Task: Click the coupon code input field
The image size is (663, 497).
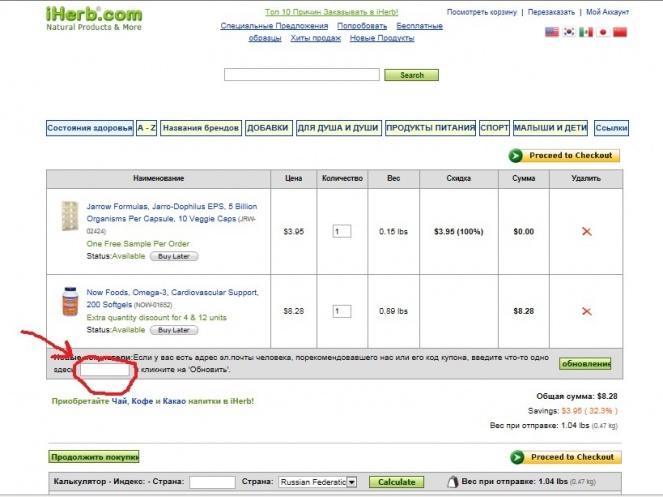Action: pos(104,370)
